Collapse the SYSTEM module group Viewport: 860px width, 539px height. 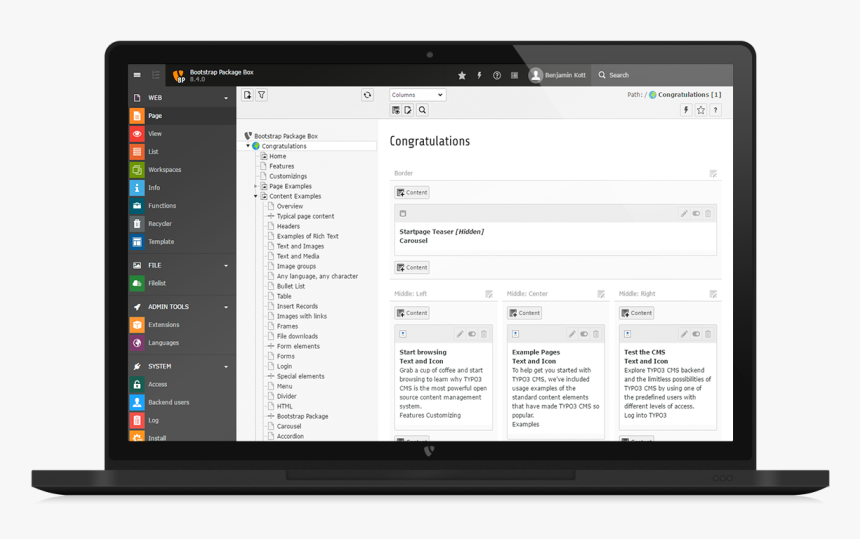click(226, 367)
